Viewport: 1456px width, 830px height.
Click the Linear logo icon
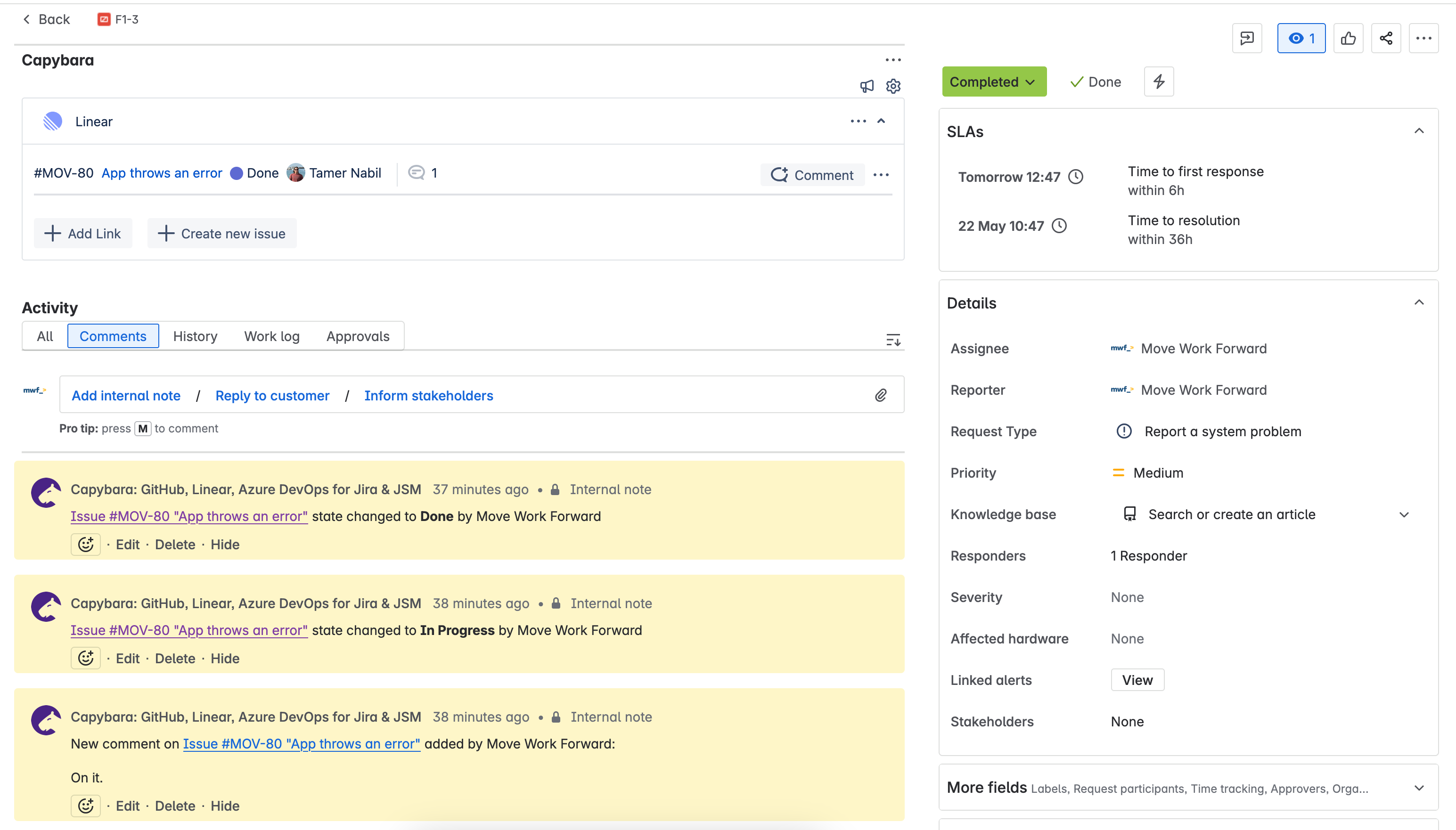[52, 121]
